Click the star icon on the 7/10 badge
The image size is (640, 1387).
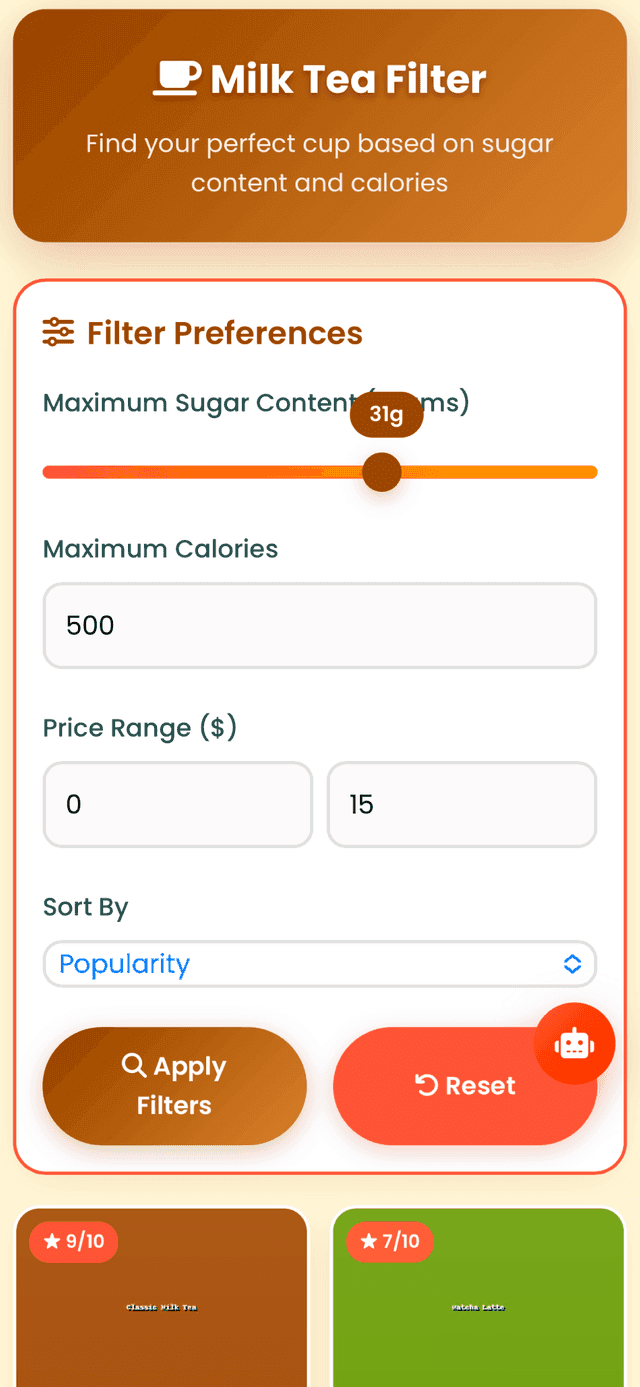(367, 1241)
